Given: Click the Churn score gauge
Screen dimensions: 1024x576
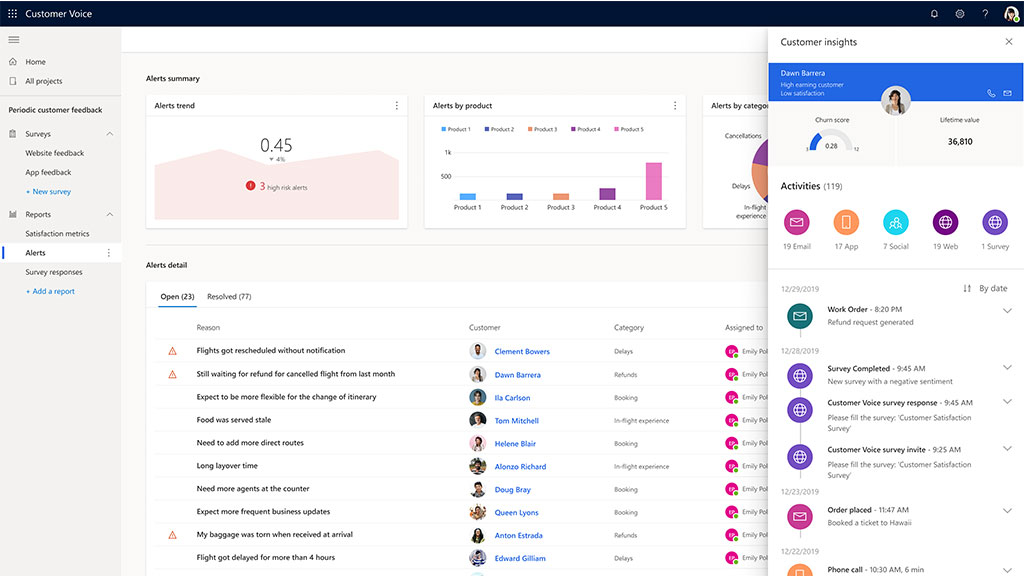Looking at the screenshot, I should [x=830, y=143].
